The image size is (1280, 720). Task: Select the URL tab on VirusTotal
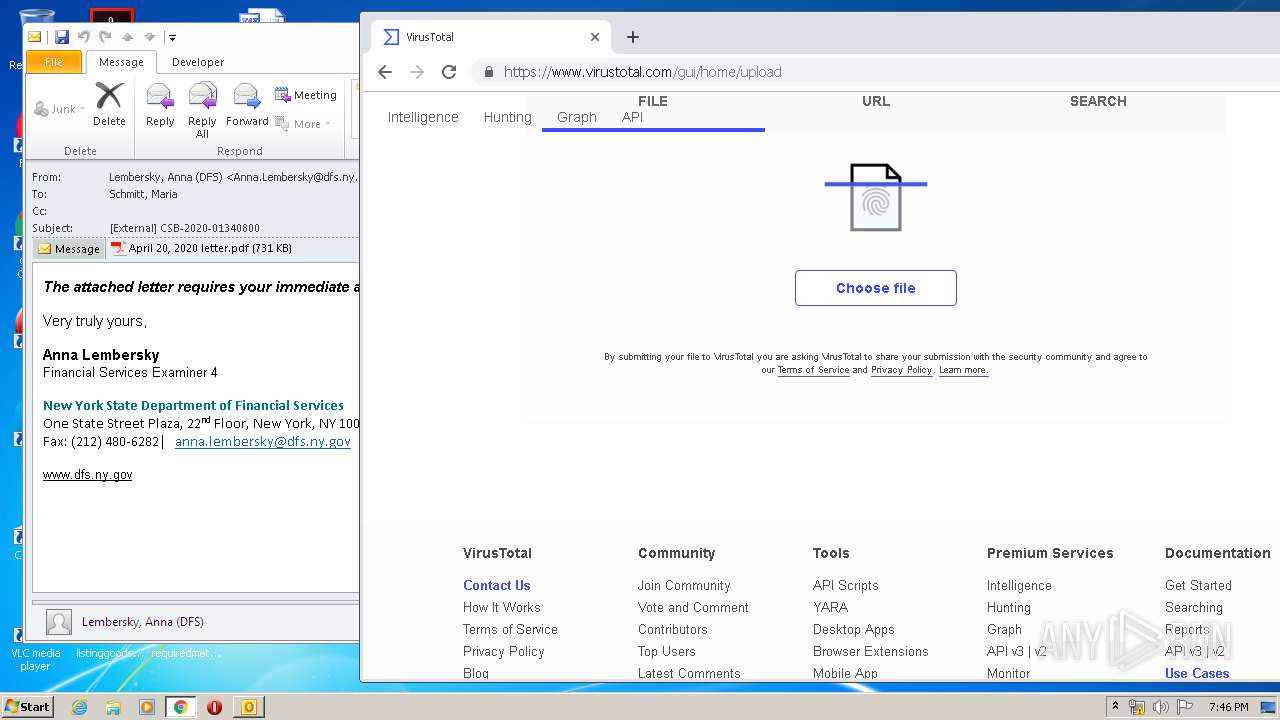876,101
